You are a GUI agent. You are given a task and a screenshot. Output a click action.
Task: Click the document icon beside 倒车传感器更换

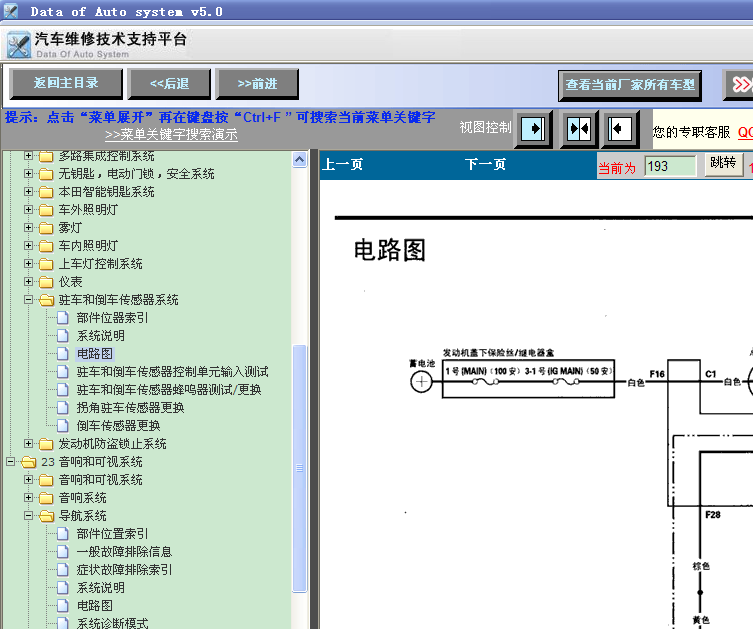click(62, 425)
